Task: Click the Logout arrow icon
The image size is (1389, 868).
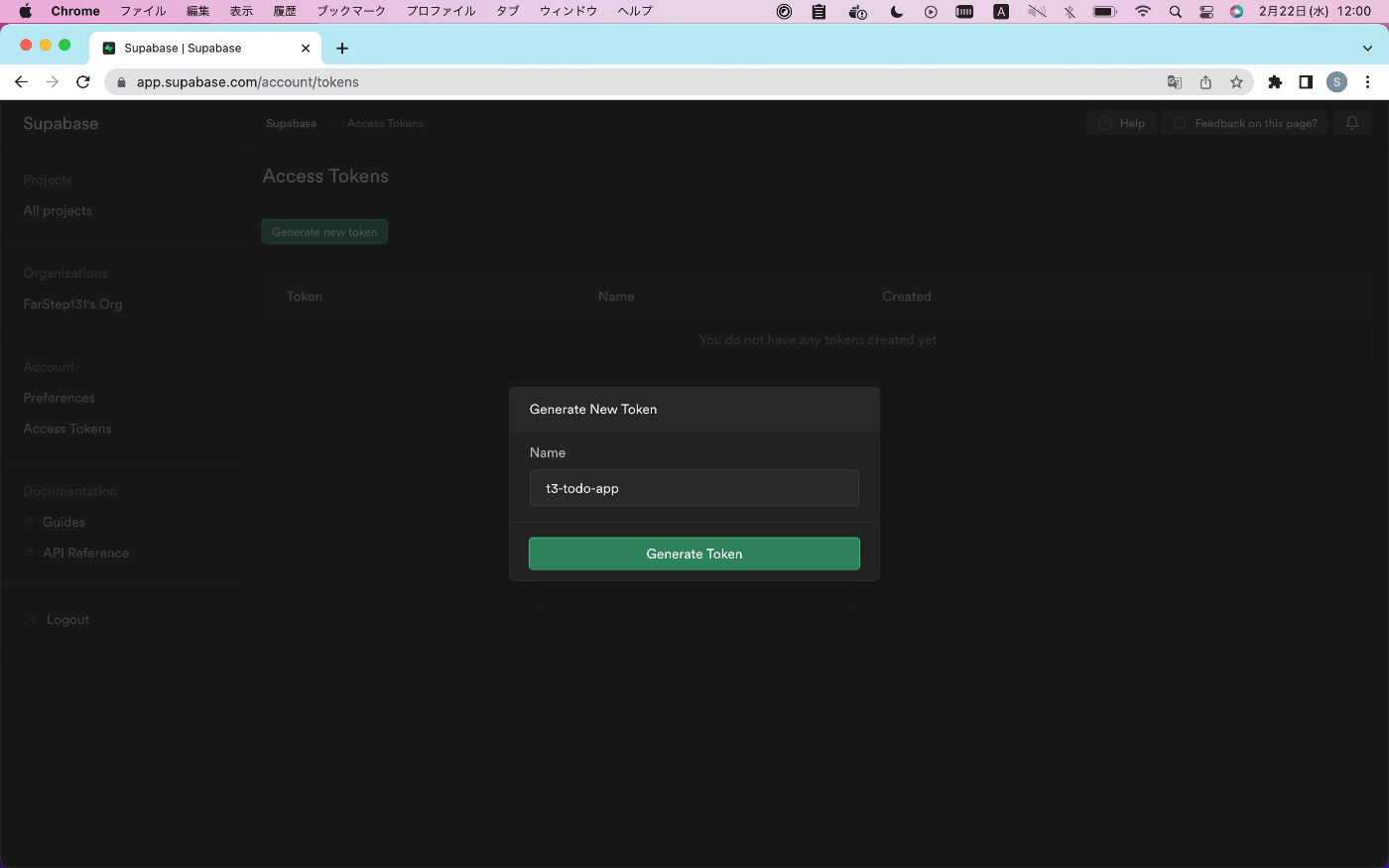Action: 29,619
